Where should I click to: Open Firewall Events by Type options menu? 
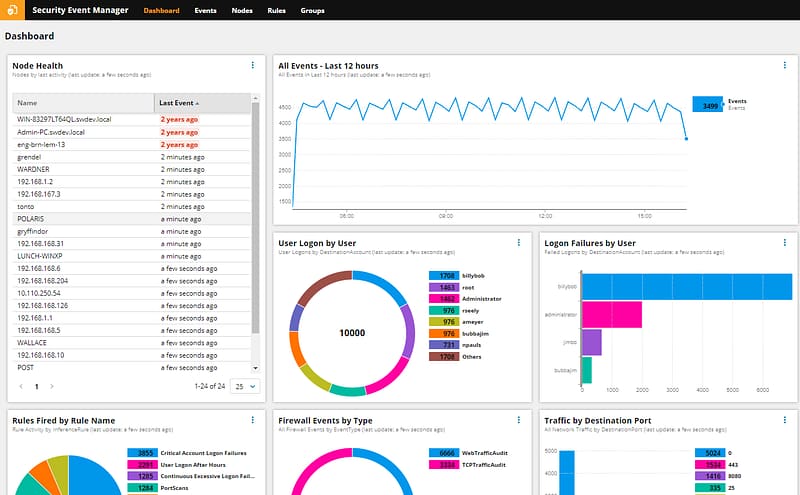pyautogui.click(x=519, y=419)
